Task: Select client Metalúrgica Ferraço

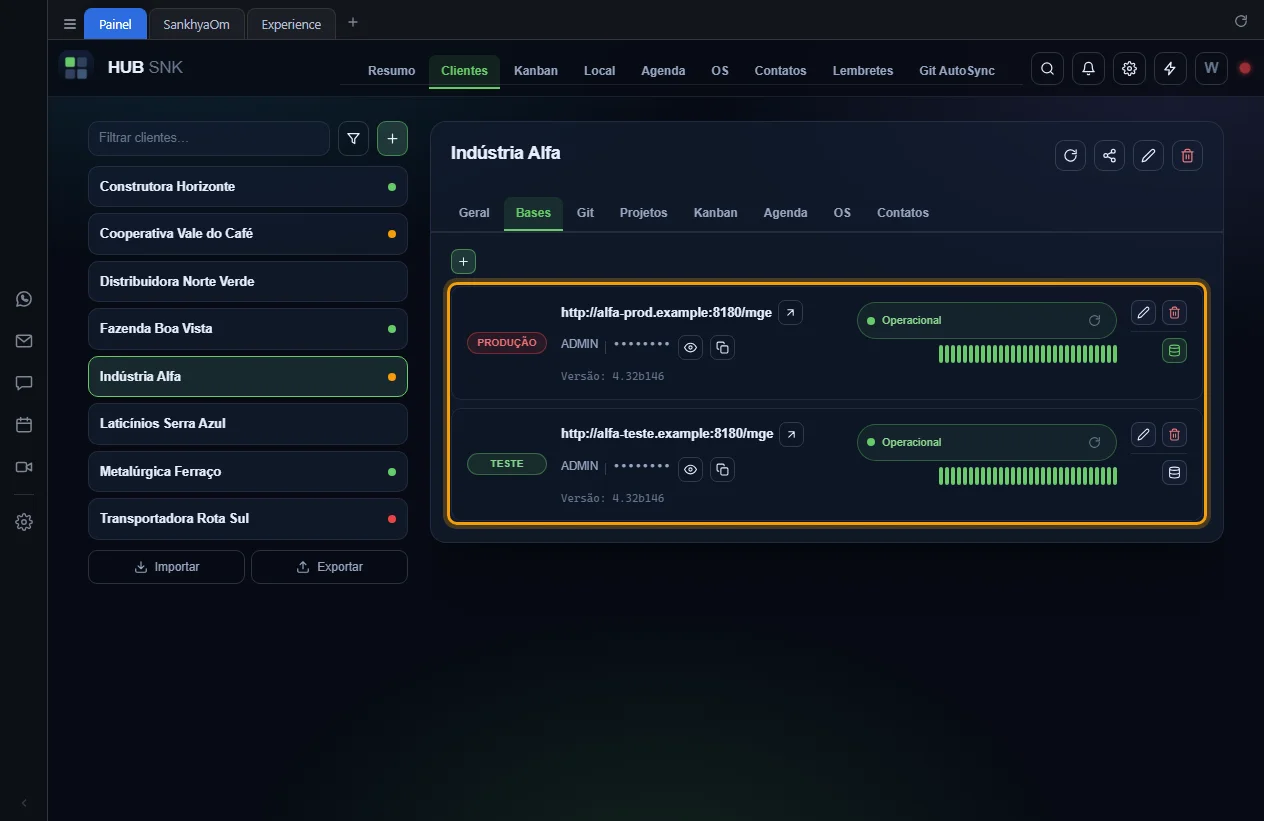Action: click(248, 471)
